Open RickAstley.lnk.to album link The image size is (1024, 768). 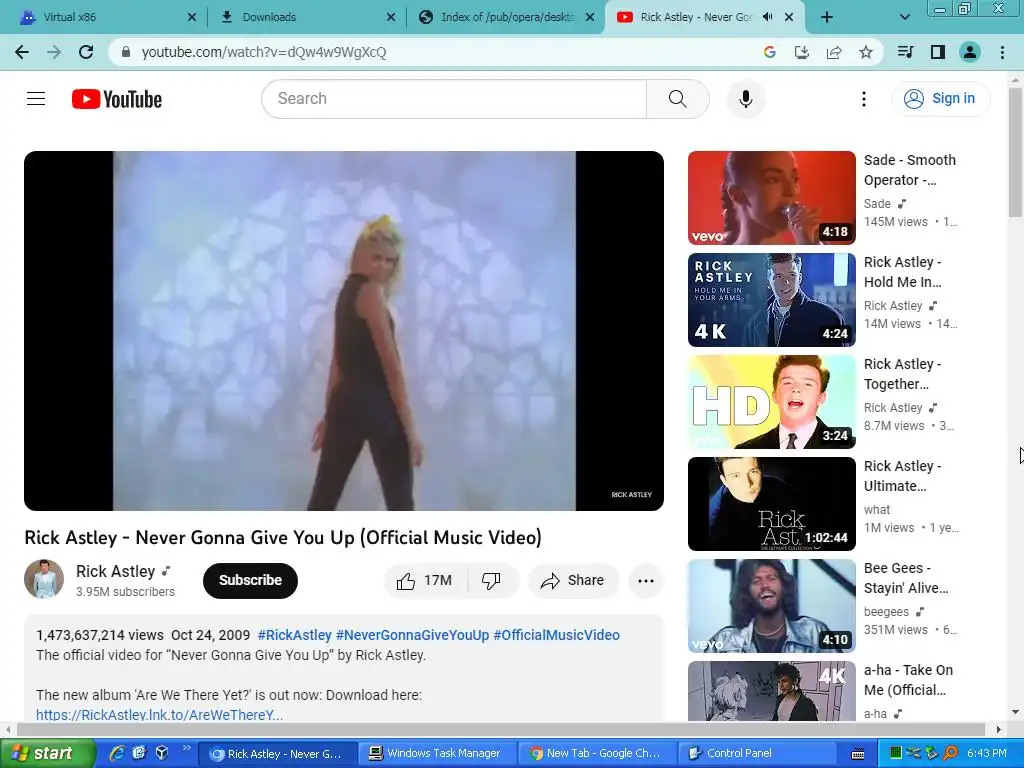(159, 714)
